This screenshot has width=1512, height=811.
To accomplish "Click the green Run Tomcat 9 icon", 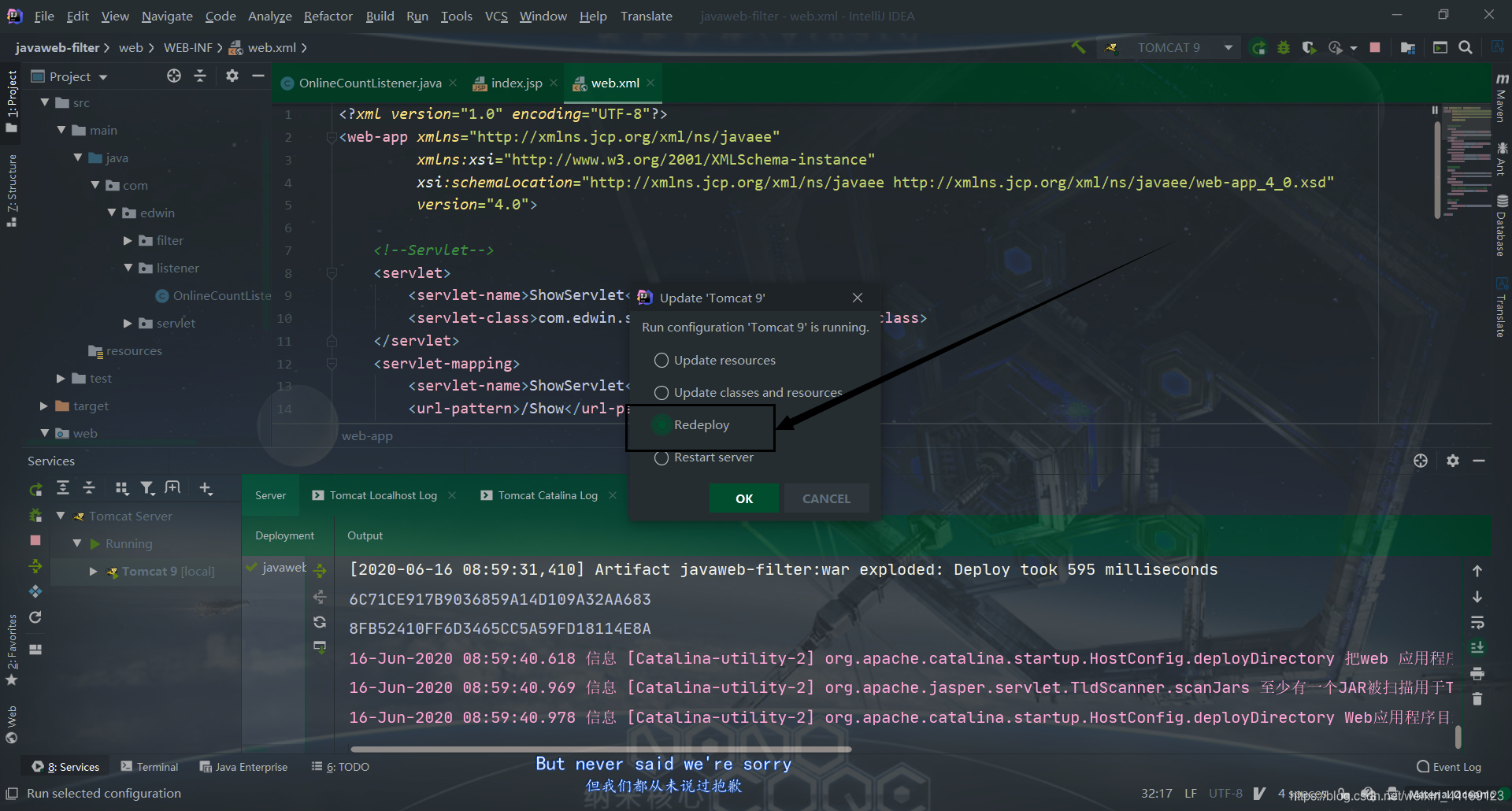I will 1258,47.
